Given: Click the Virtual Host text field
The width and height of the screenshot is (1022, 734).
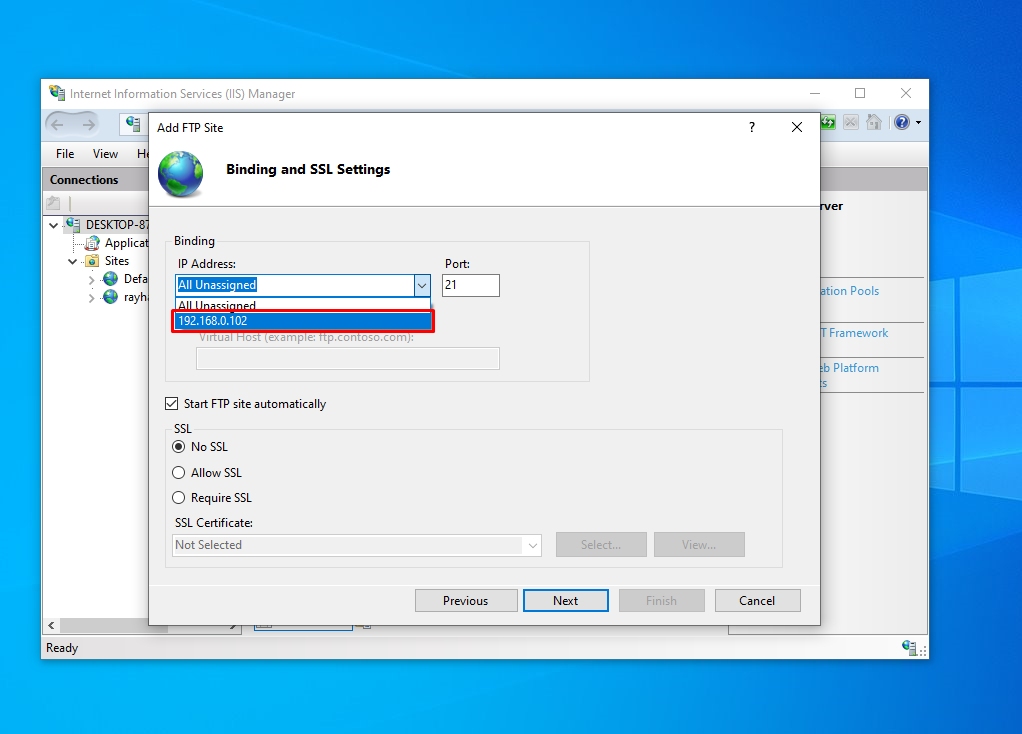Looking at the screenshot, I should (x=347, y=359).
